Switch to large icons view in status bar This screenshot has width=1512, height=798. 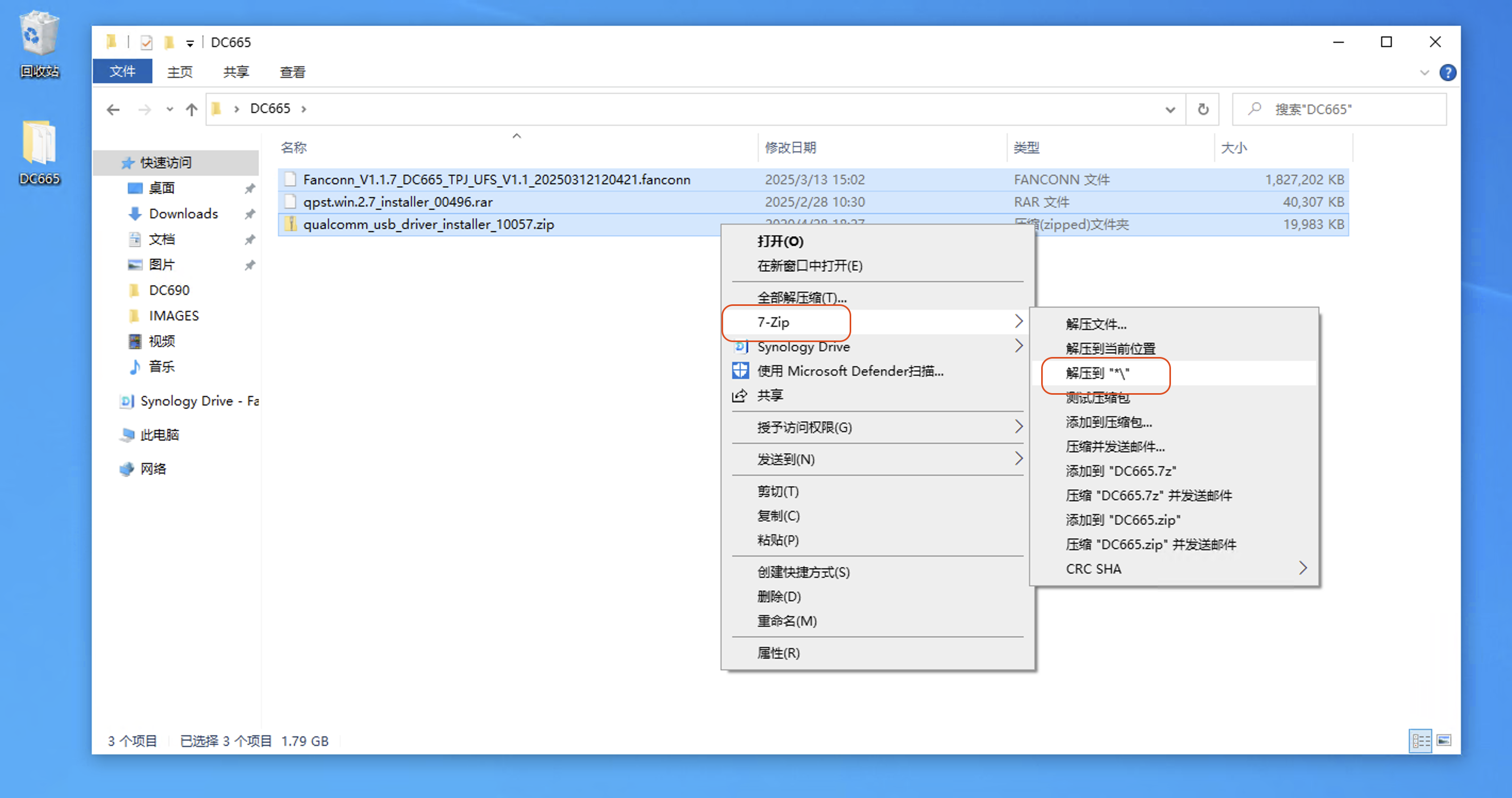[x=1444, y=741]
